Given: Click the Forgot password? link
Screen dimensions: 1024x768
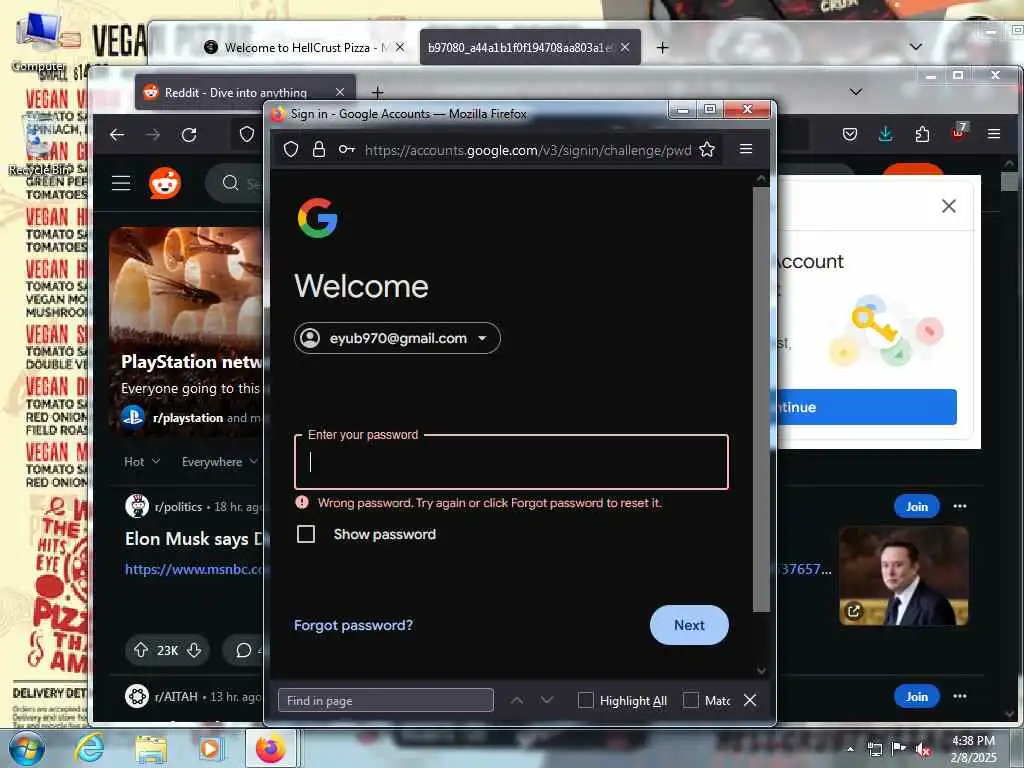Looking at the screenshot, I should coord(353,625).
